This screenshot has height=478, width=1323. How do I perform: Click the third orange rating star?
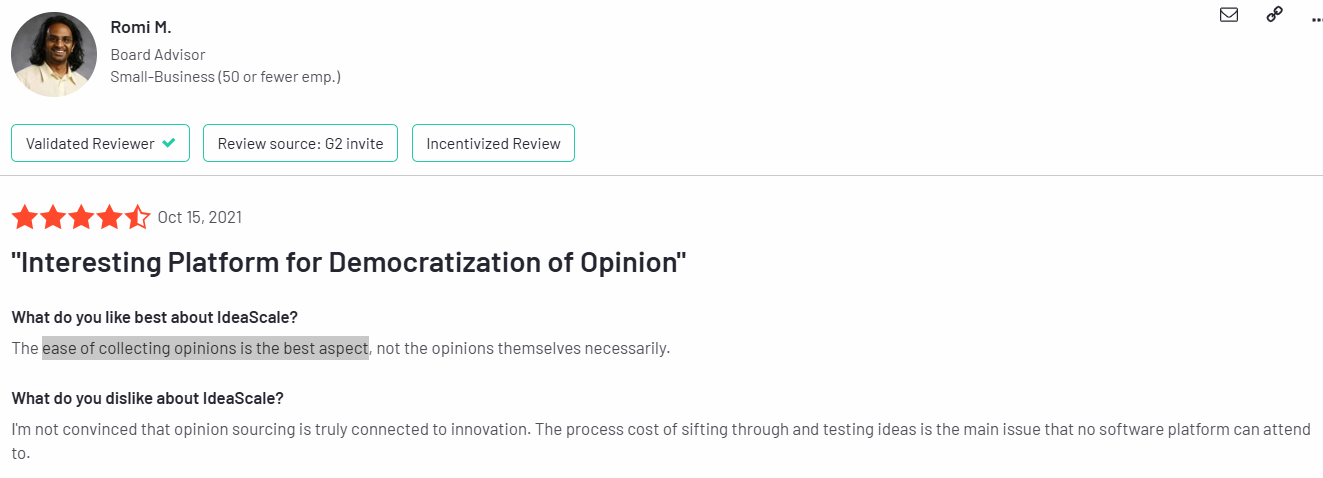click(x=81, y=217)
